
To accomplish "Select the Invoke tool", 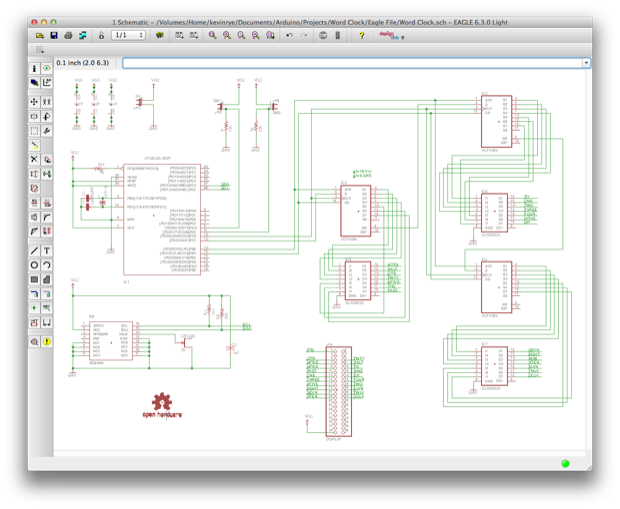I will pos(47,231).
